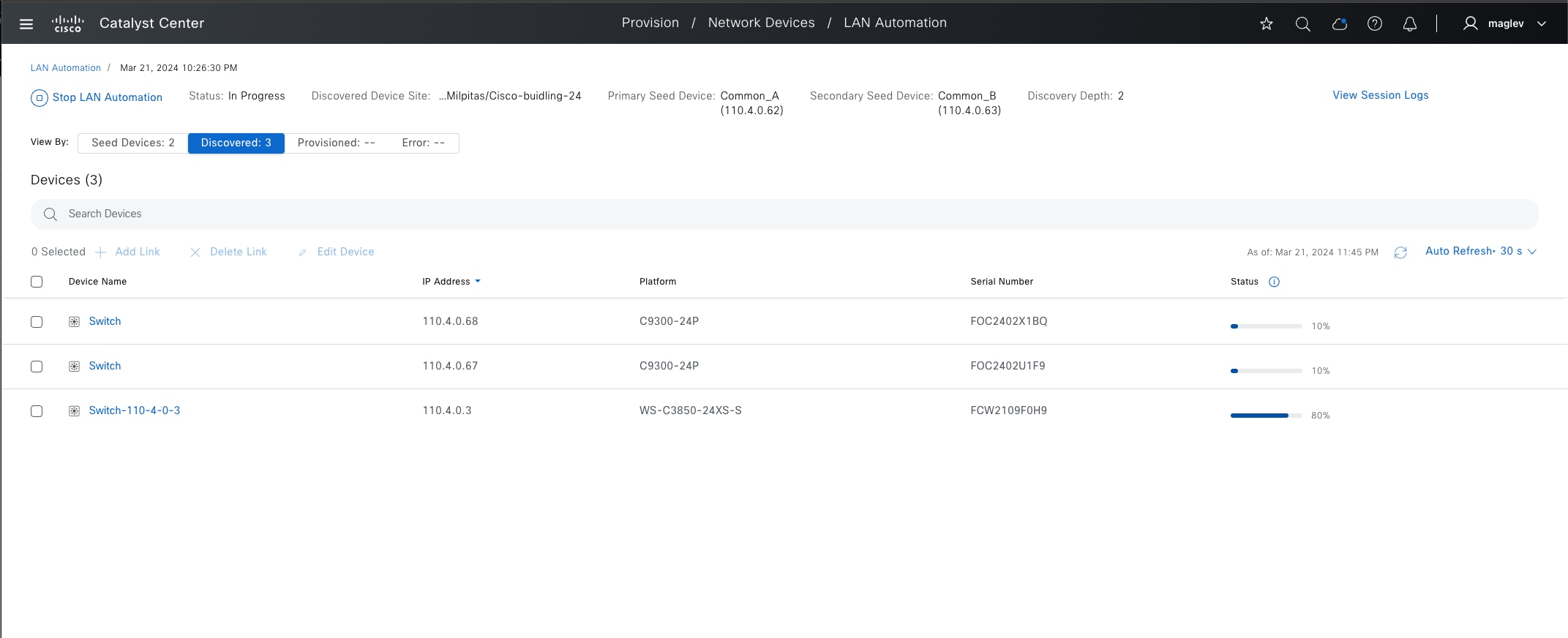1568x638 pixels.
Task: Click into the Search Devices field
Action: click(784, 214)
